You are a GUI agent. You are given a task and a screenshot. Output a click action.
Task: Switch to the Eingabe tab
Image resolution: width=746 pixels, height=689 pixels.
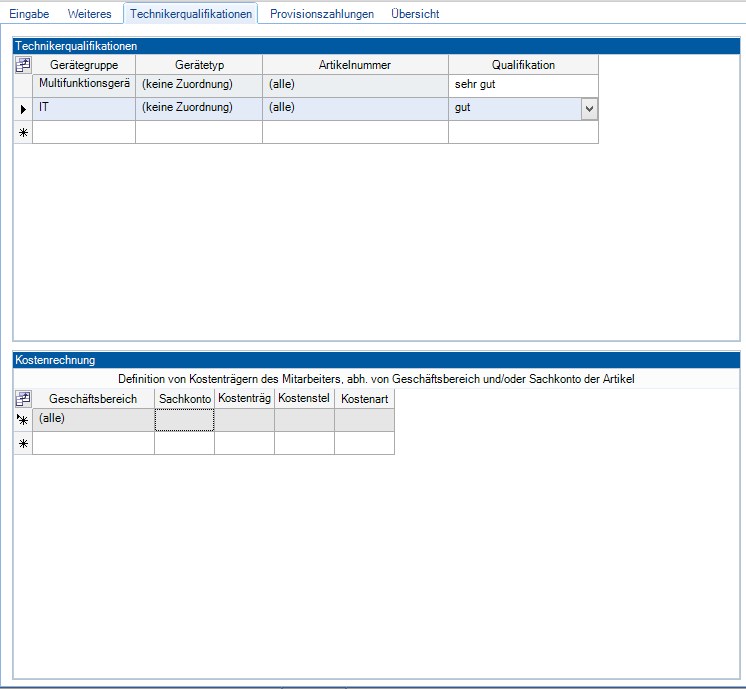pos(29,14)
